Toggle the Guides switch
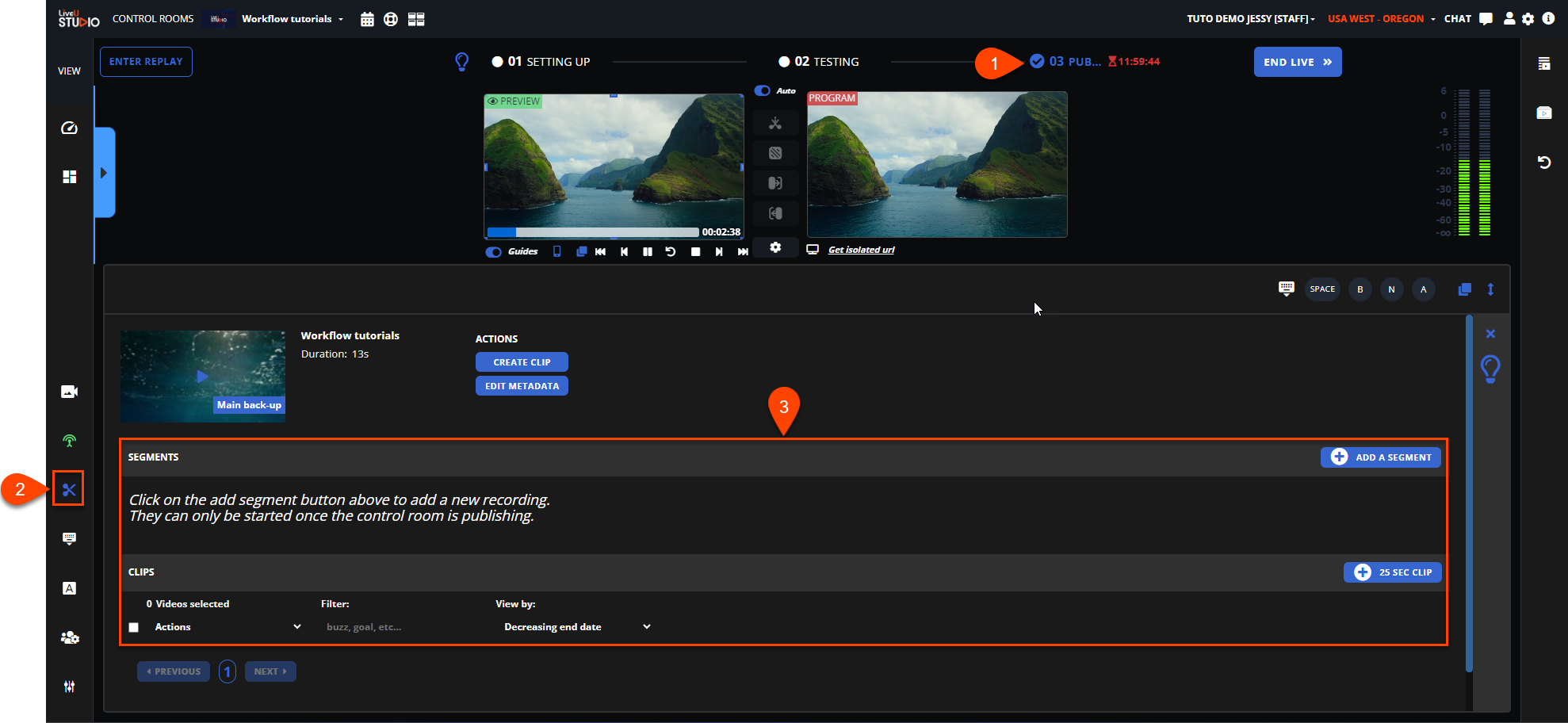1568x723 pixels. [x=493, y=252]
